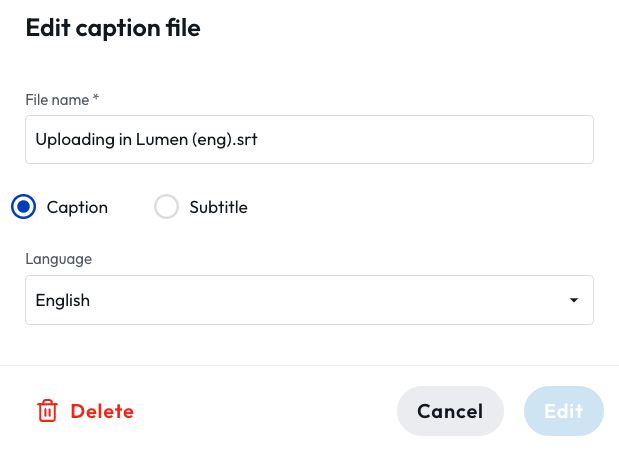Click the red trash can icon

pos(47,411)
